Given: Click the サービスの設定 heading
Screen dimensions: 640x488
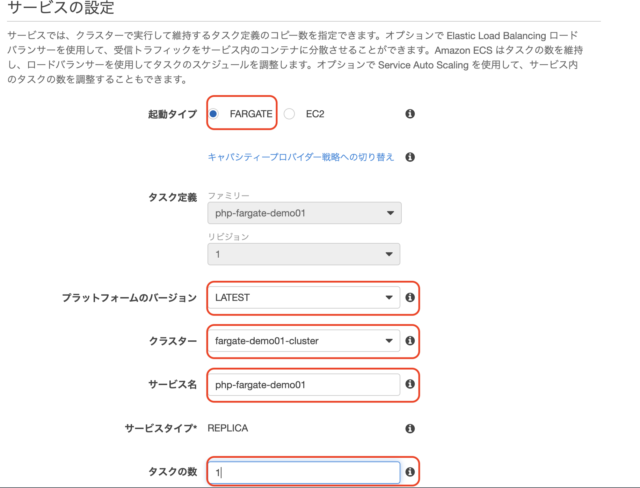Looking at the screenshot, I should click(61, 7).
